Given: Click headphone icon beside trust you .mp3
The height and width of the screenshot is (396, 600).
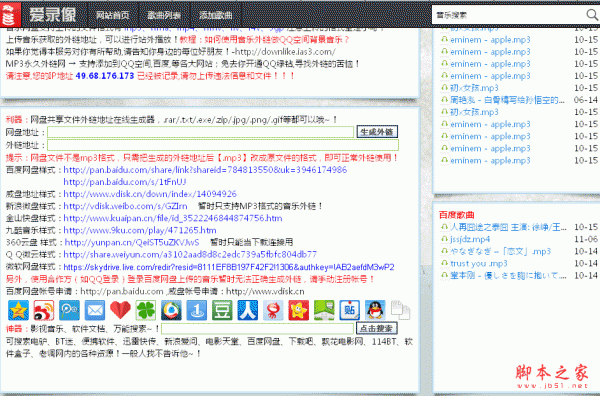Looking at the screenshot, I should click(444, 263).
